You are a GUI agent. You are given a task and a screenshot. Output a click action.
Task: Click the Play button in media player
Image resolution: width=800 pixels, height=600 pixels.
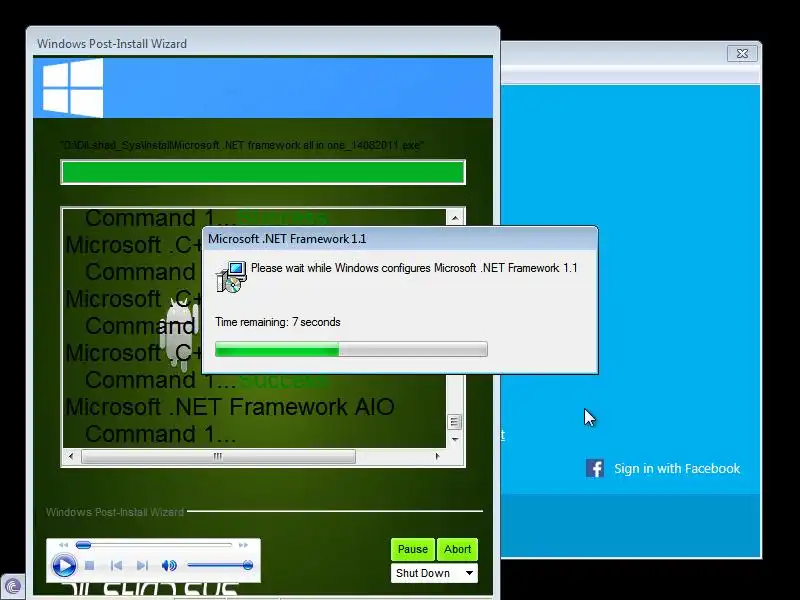(64, 565)
